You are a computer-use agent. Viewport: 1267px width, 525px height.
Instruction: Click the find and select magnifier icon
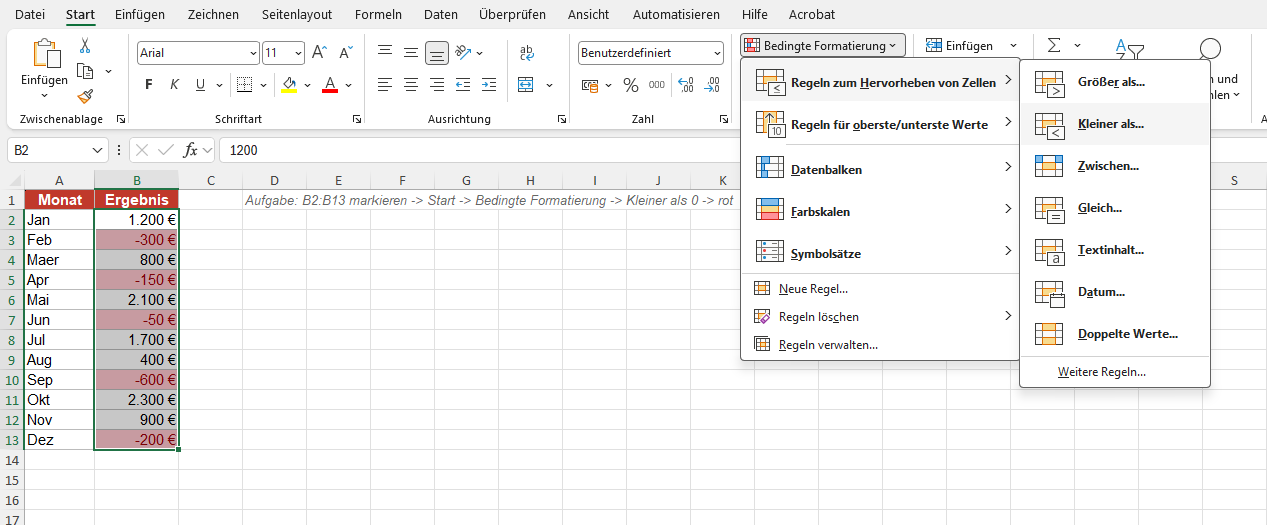coord(1210,51)
